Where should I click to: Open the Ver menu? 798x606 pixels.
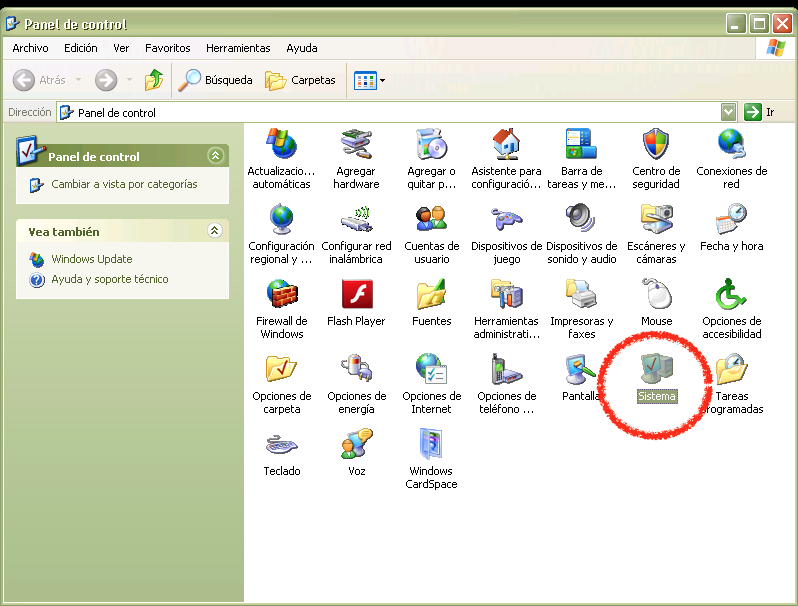click(121, 48)
